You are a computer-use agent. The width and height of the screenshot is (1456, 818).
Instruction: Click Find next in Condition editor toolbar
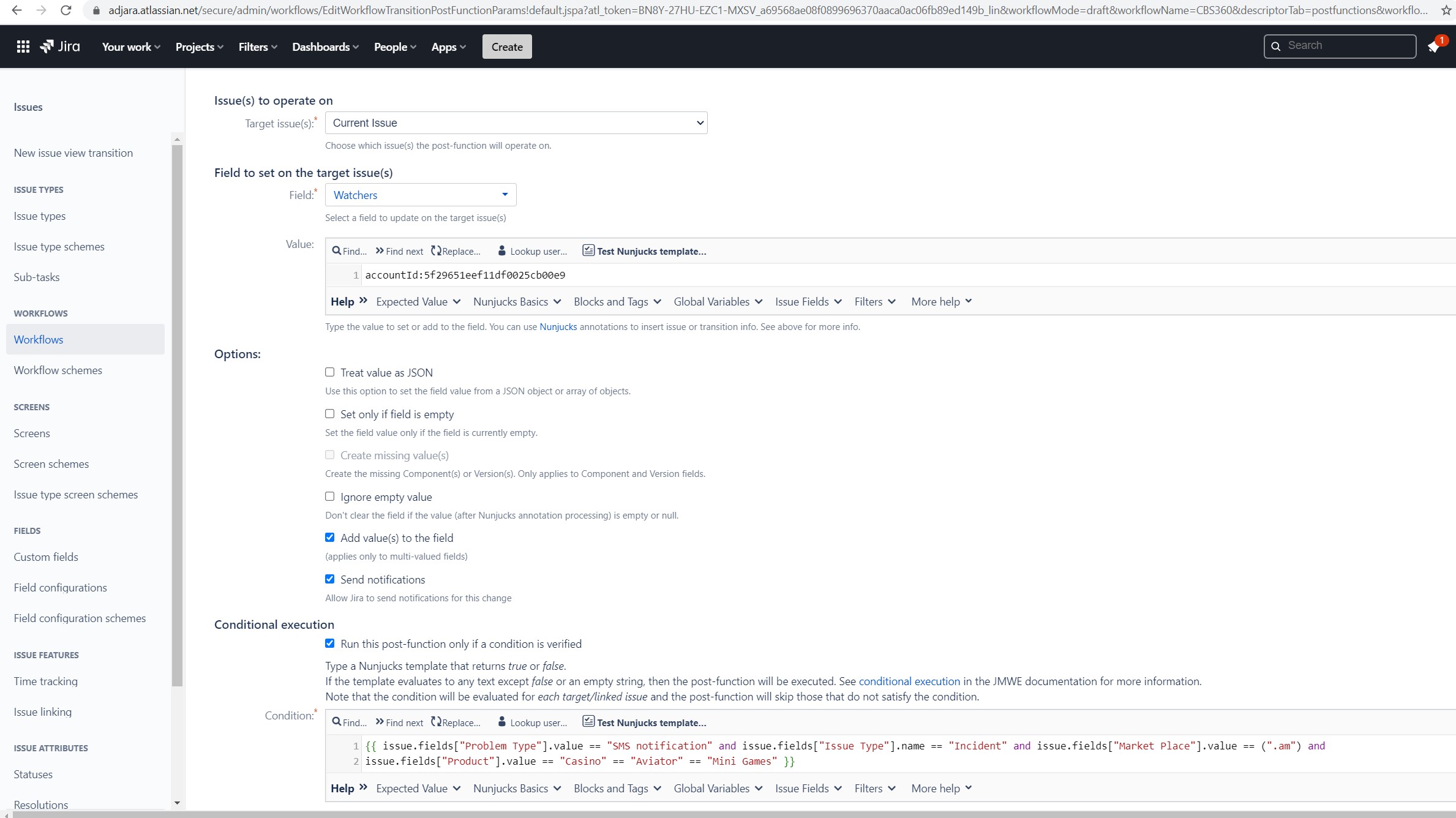pyautogui.click(x=399, y=722)
